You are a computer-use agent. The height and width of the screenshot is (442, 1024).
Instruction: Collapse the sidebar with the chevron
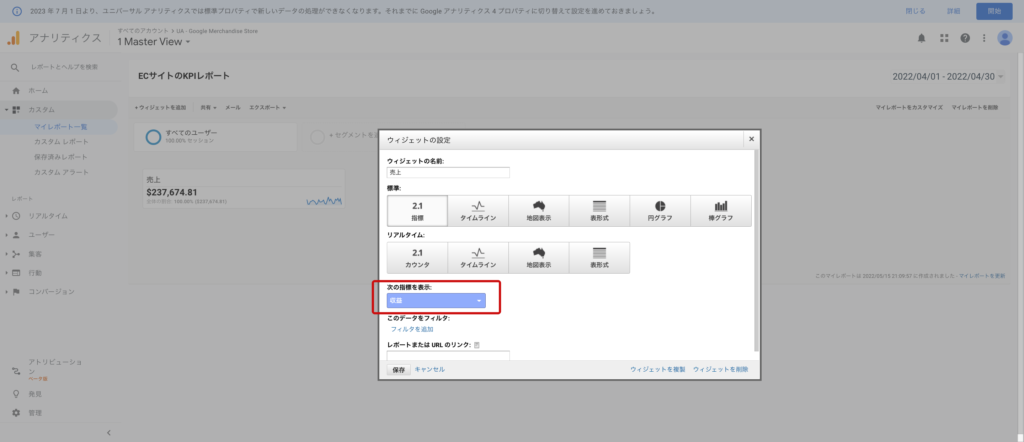tap(108, 432)
